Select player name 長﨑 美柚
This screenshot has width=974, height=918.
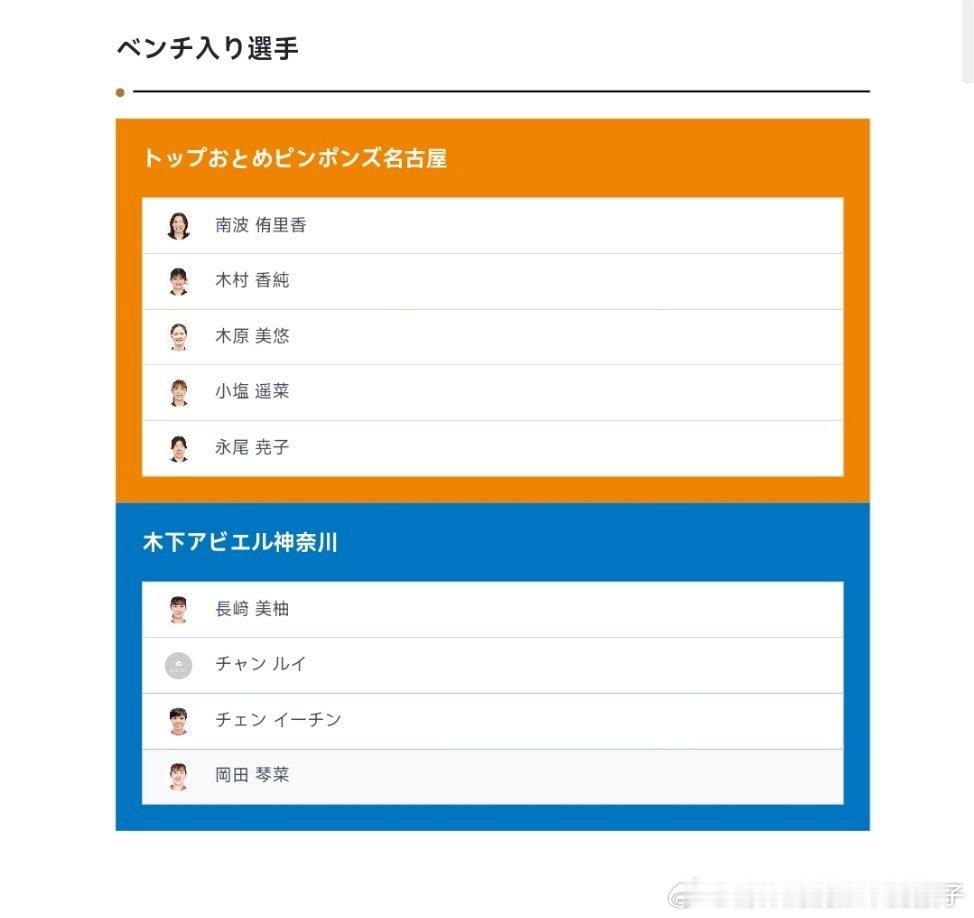[252, 608]
